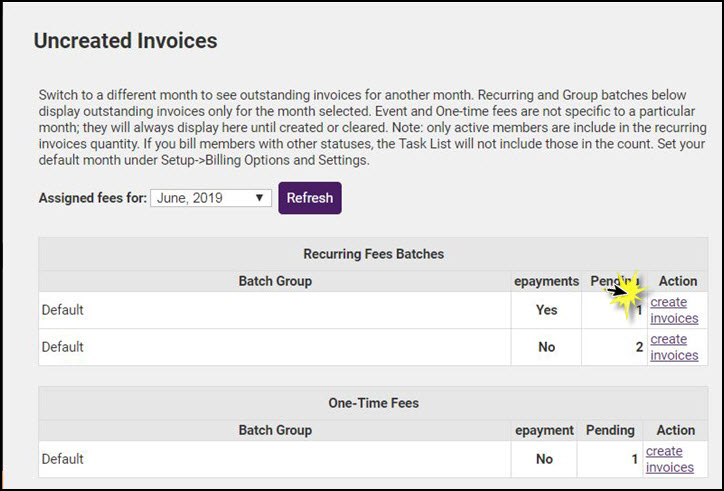The image size is (724, 491).
Task: Click the pending count of 2
Action: (638, 347)
